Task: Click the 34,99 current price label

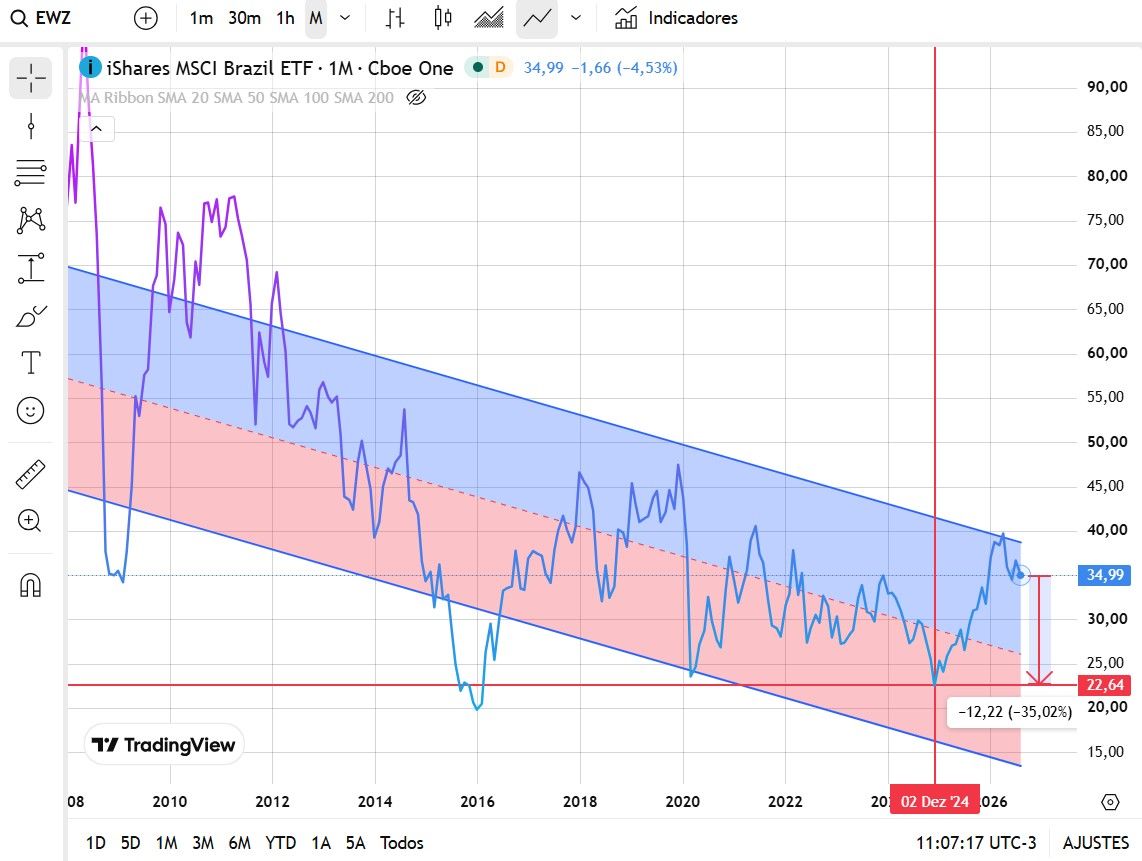Action: pos(1105,575)
